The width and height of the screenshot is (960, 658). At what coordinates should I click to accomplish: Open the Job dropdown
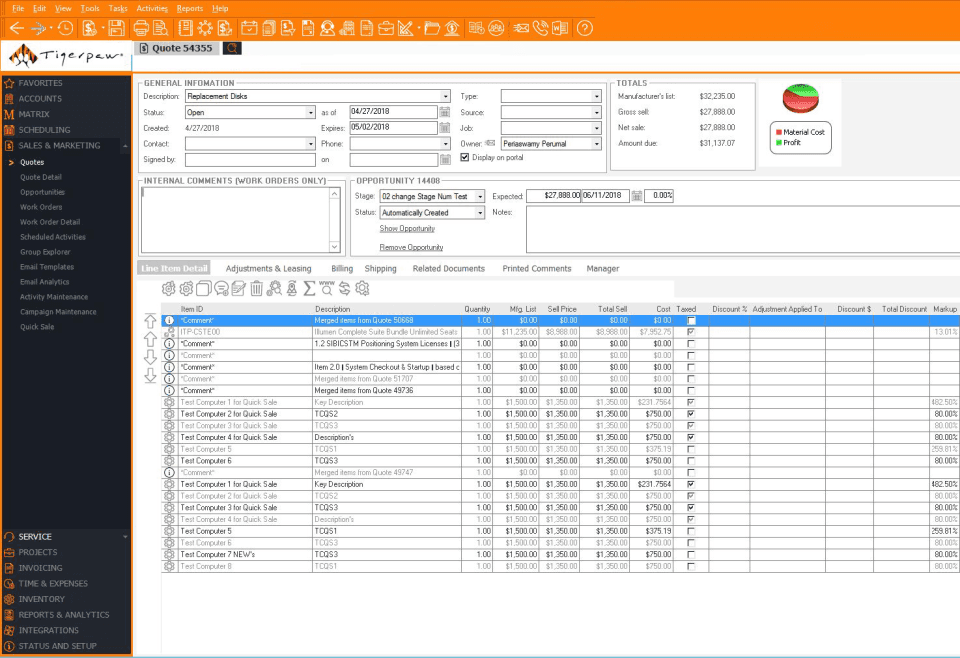tap(596, 128)
